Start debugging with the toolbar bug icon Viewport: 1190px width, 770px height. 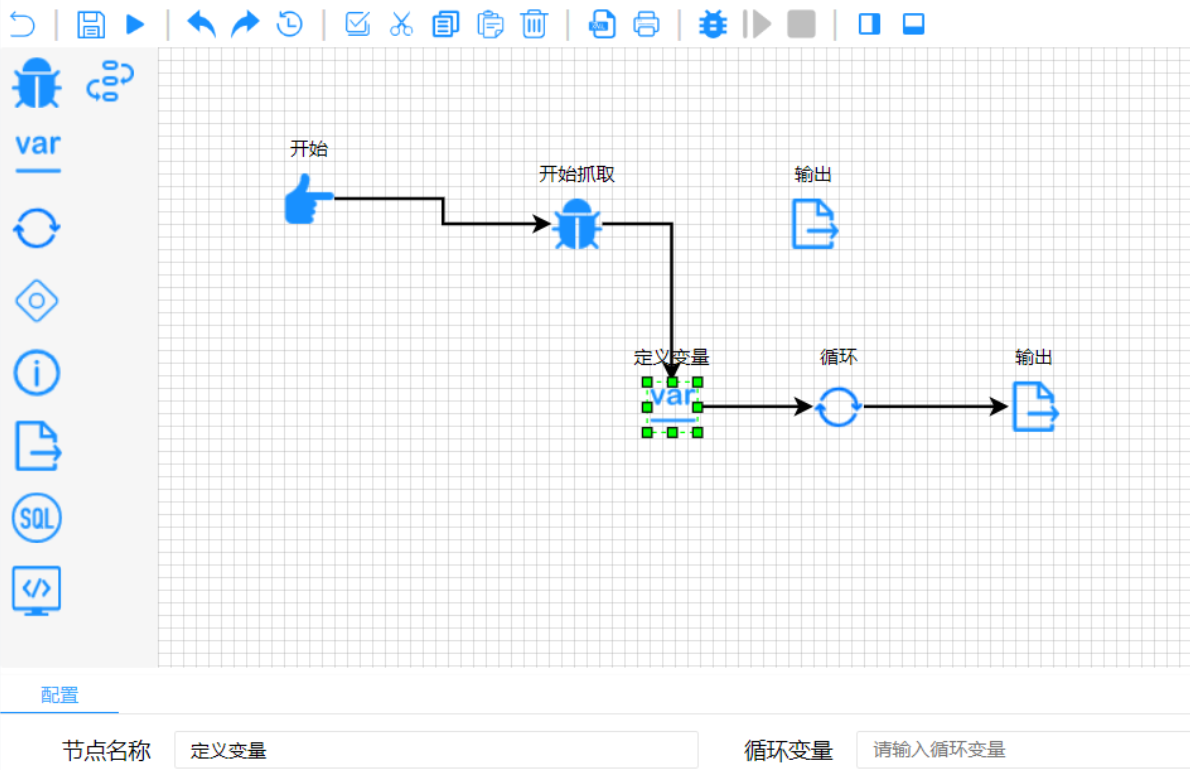point(713,24)
